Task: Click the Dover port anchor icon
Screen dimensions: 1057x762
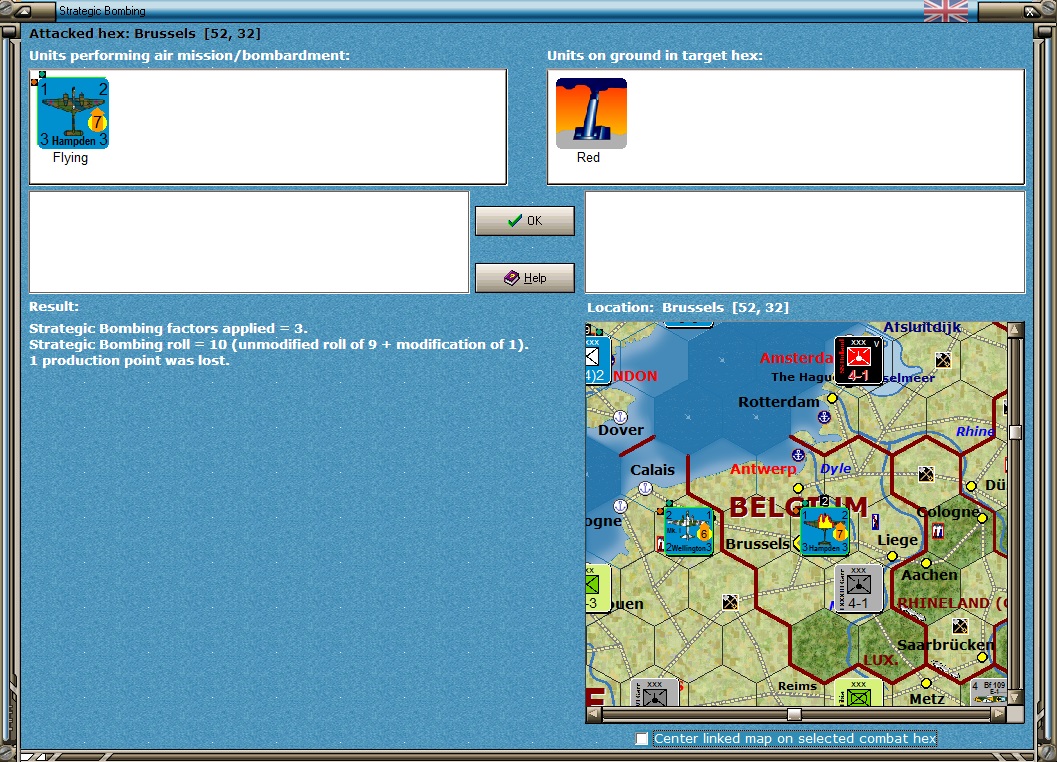Action: (x=620, y=417)
